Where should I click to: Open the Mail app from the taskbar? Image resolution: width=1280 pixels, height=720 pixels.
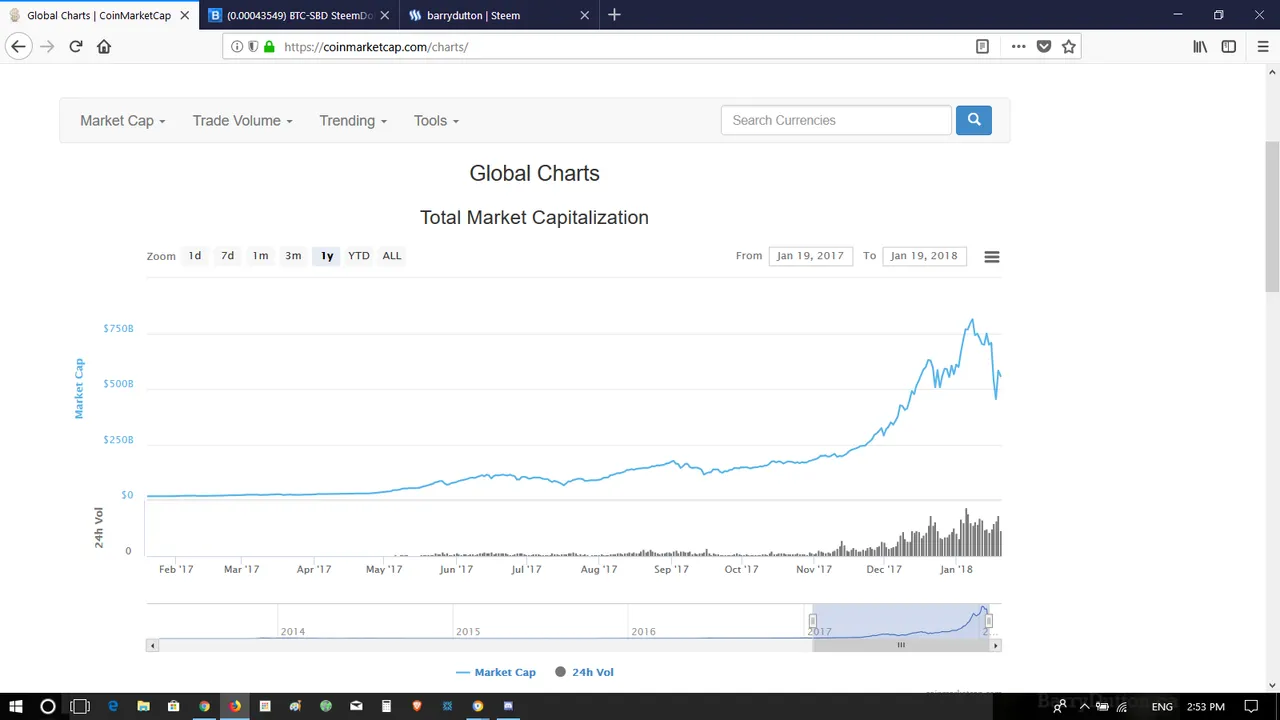tap(356, 706)
